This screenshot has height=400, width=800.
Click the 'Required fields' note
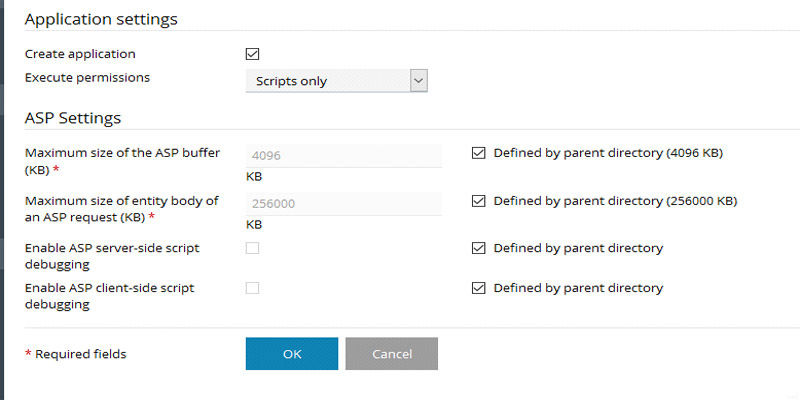[80, 354]
